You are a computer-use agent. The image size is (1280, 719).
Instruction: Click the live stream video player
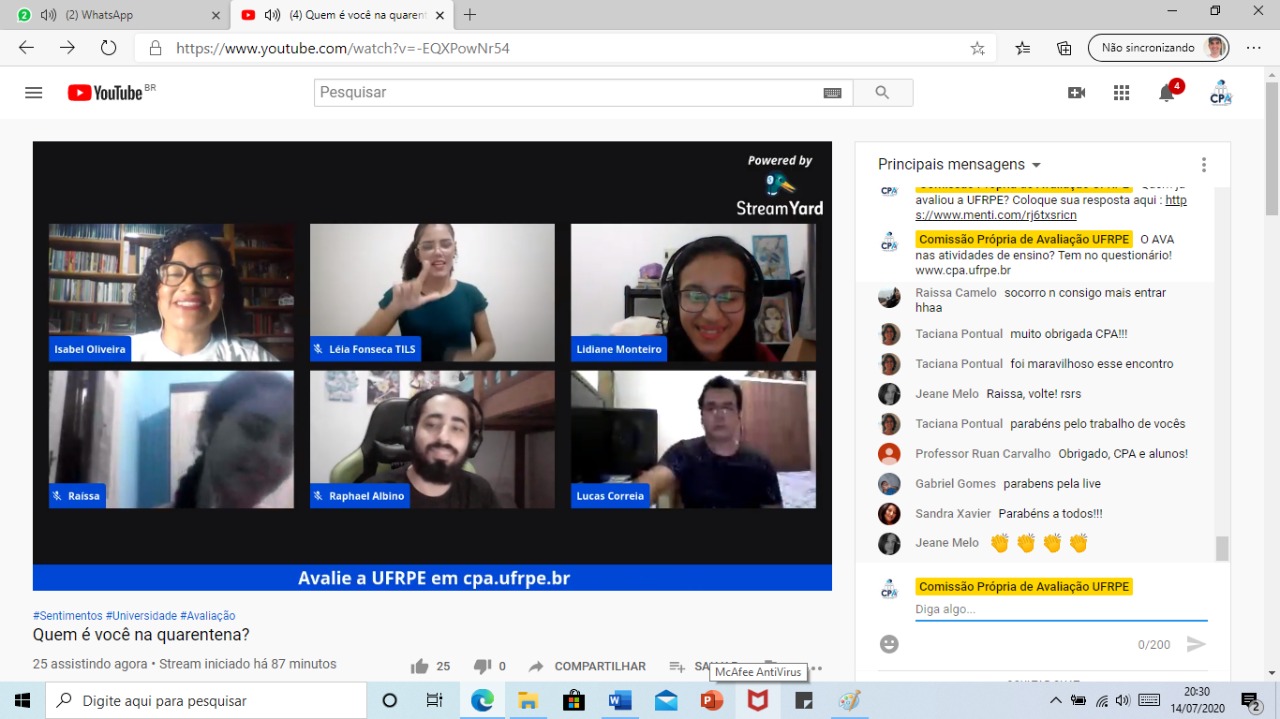[x=432, y=365]
